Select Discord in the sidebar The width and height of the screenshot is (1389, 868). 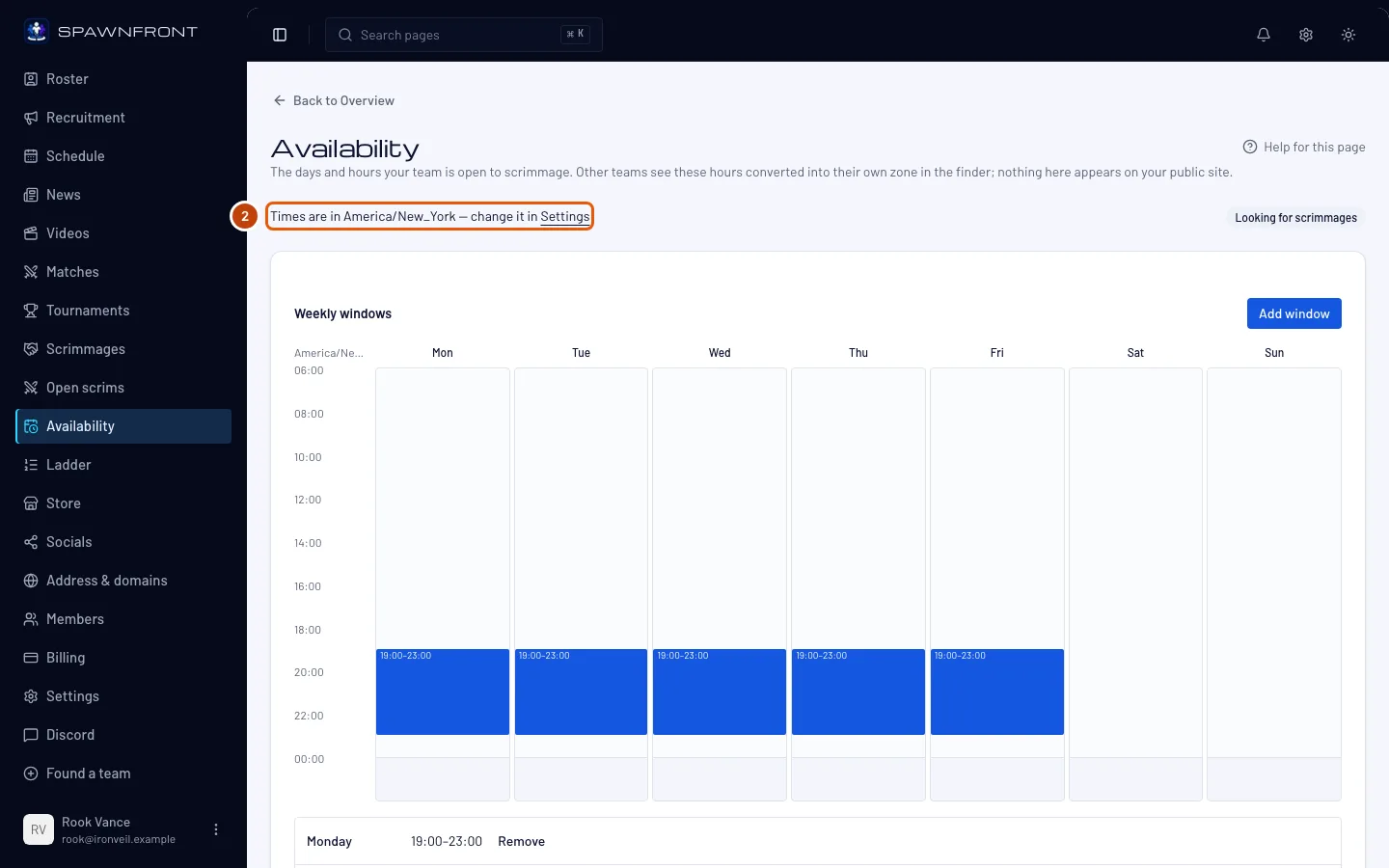click(x=123, y=735)
